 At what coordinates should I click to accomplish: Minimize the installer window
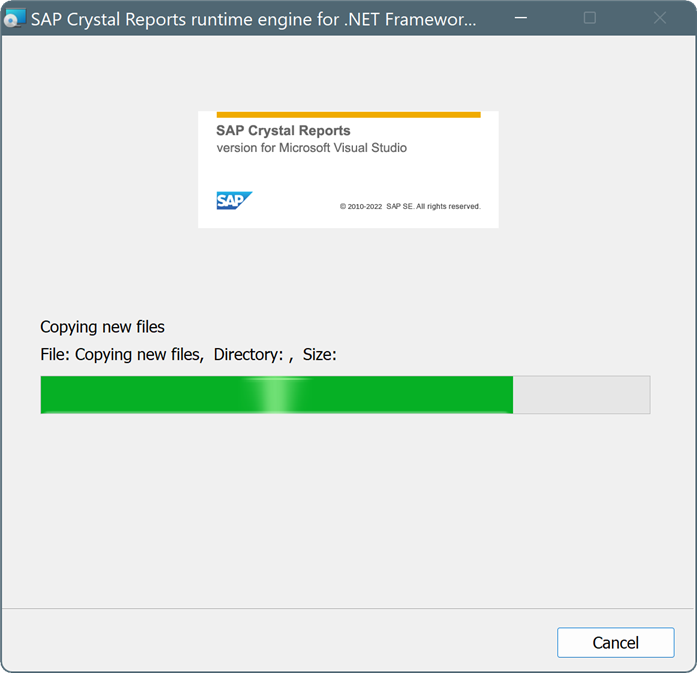[x=521, y=18]
